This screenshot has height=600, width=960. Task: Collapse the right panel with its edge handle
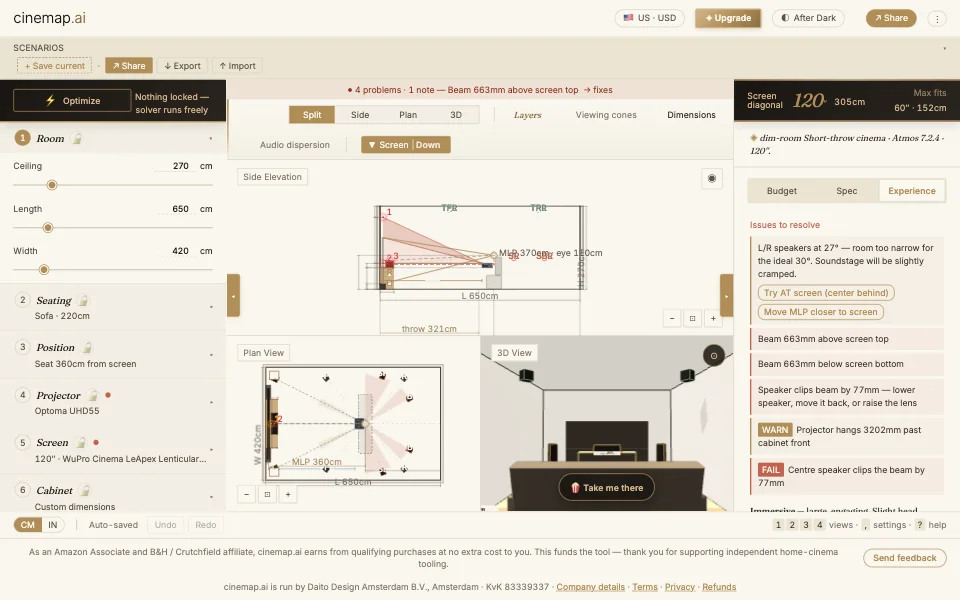coord(727,296)
